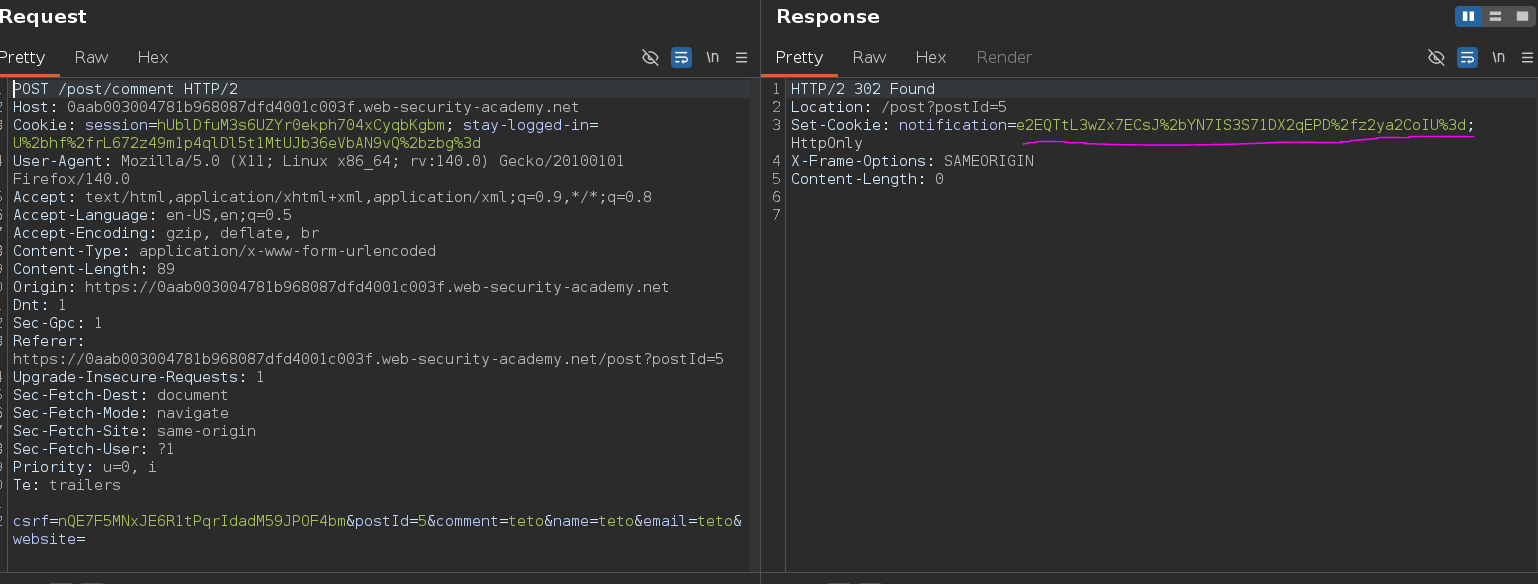Select top/bottom split layout icon

(1495, 16)
